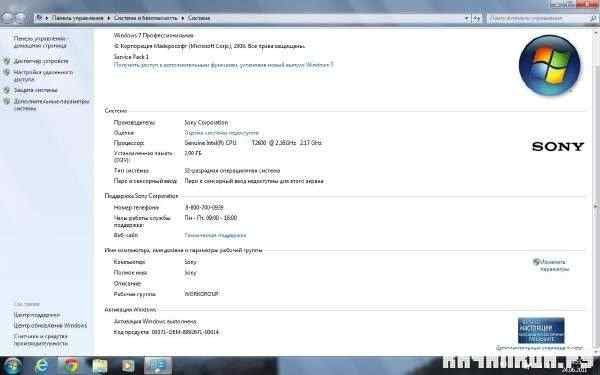Expand the System and Security breadcrumb arrow

(x=183, y=18)
